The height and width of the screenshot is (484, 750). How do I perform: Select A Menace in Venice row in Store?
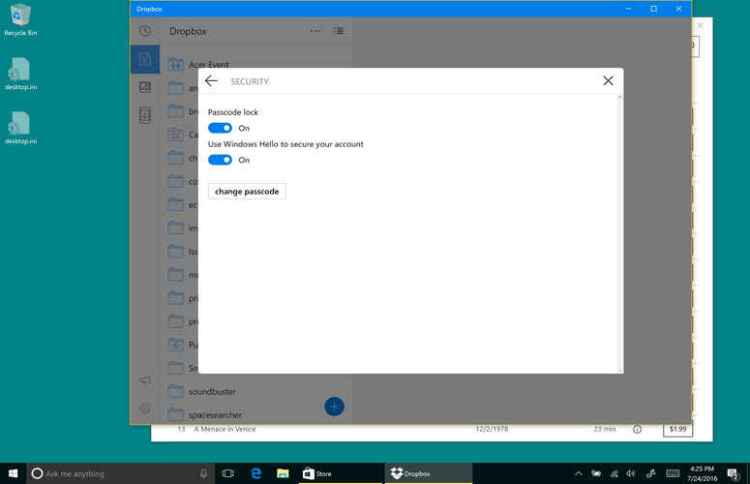click(x=422, y=429)
